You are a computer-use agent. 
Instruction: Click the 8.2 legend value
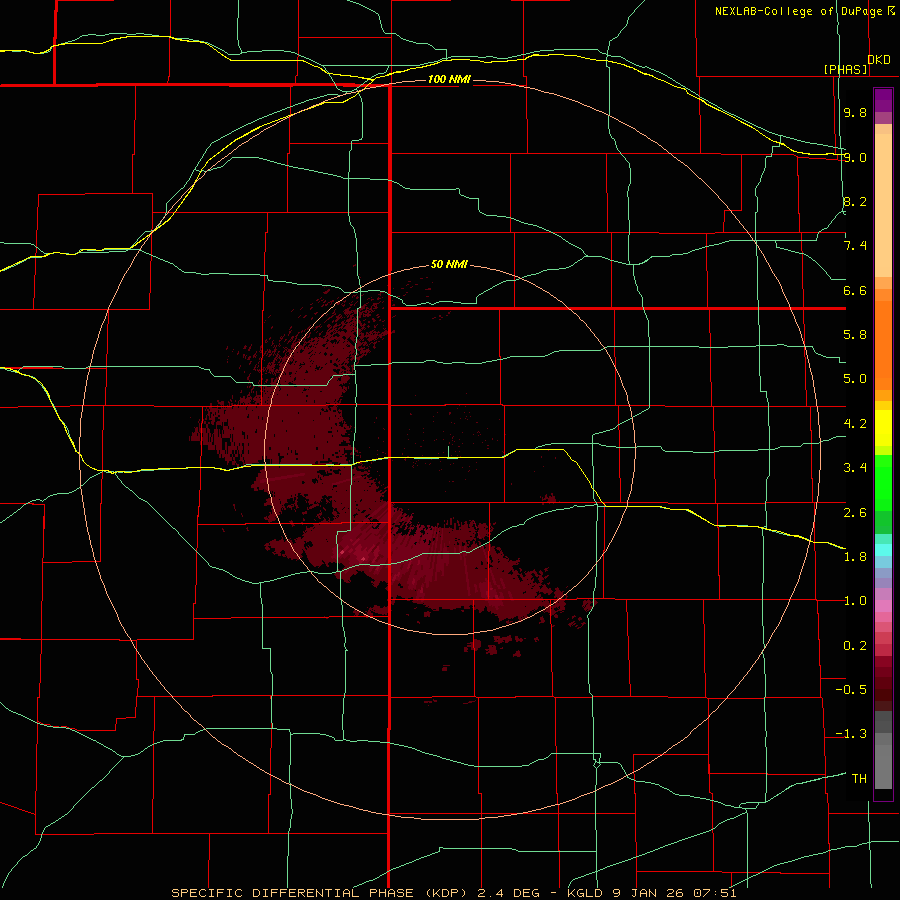coord(855,201)
